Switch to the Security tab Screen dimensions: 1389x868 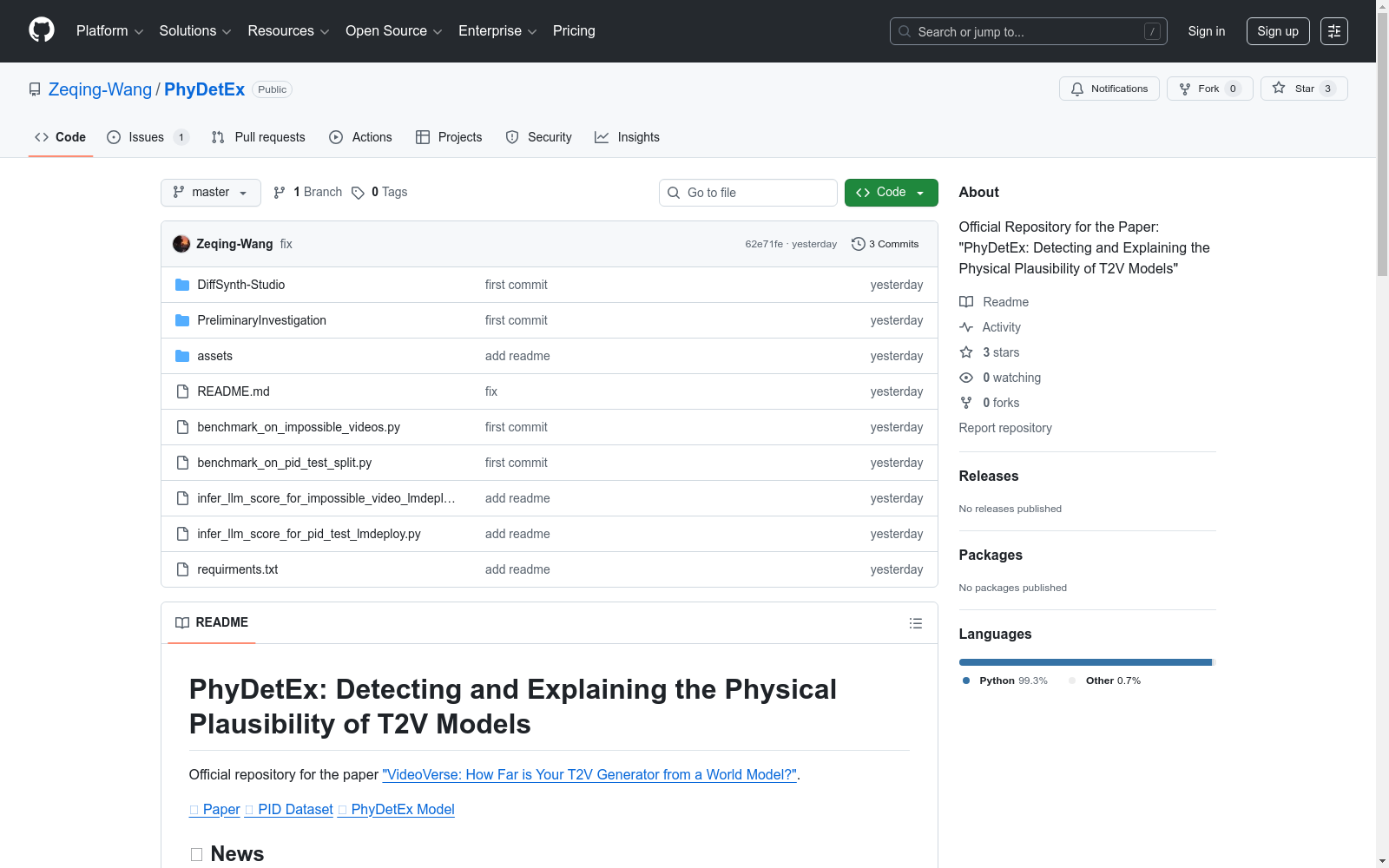[x=539, y=137]
